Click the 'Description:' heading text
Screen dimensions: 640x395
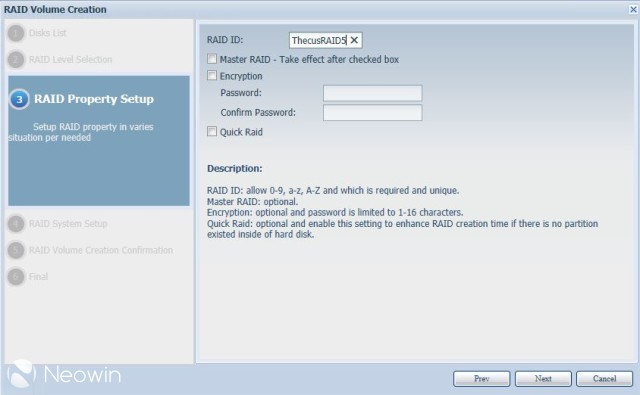click(235, 169)
